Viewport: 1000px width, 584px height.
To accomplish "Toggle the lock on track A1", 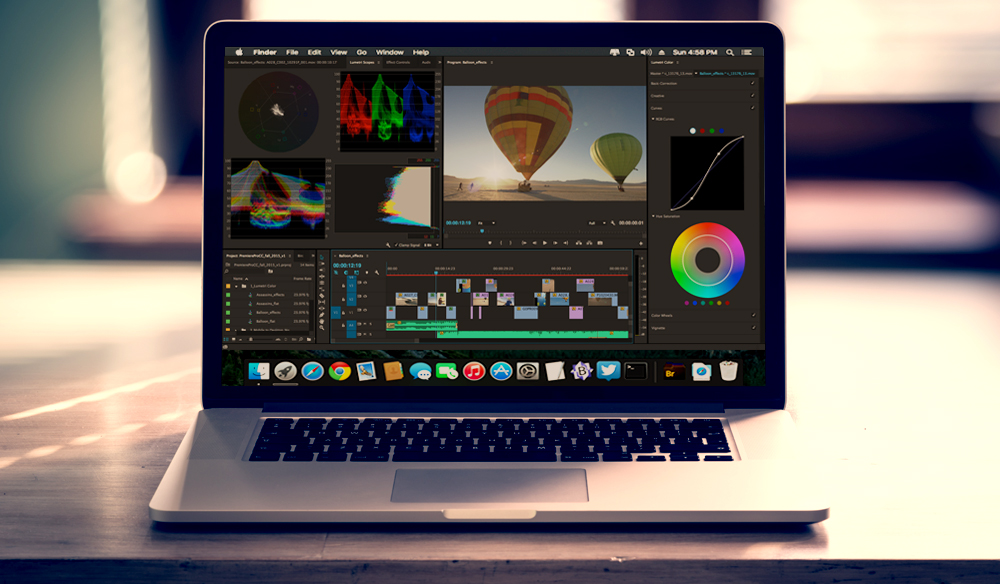I will pos(343,324).
